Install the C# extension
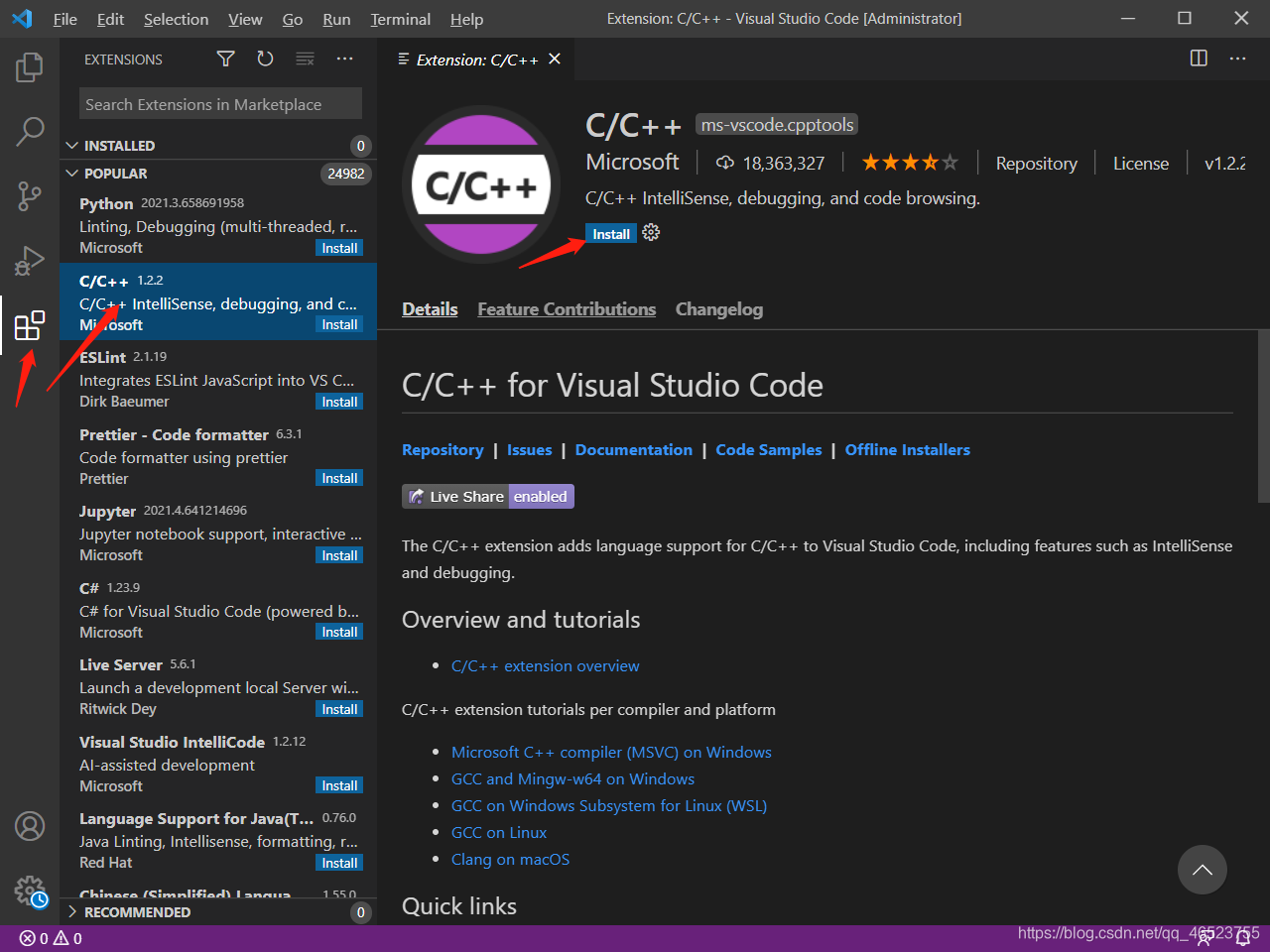Screen dimensions: 1270x952 [x=340, y=632]
